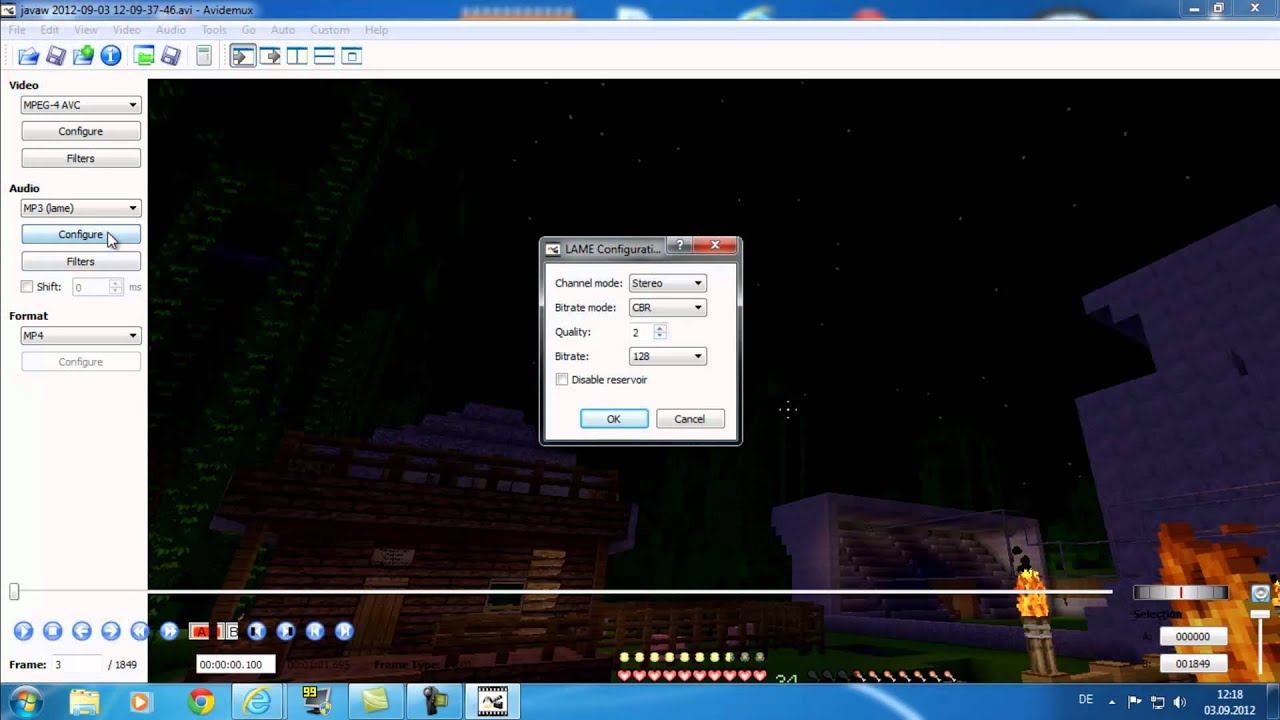Image resolution: width=1280 pixels, height=720 pixels.
Task: Open the Calculator icon in toolbar
Action: pos(204,56)
